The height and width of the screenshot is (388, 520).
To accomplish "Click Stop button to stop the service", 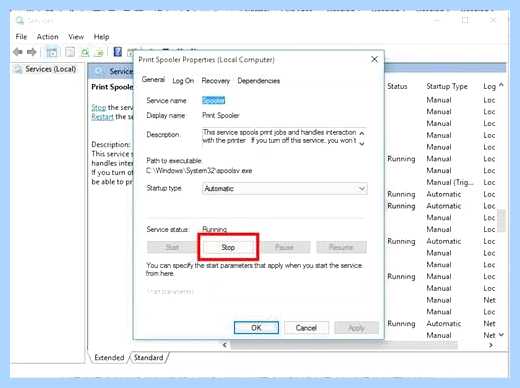I will 228,247.
